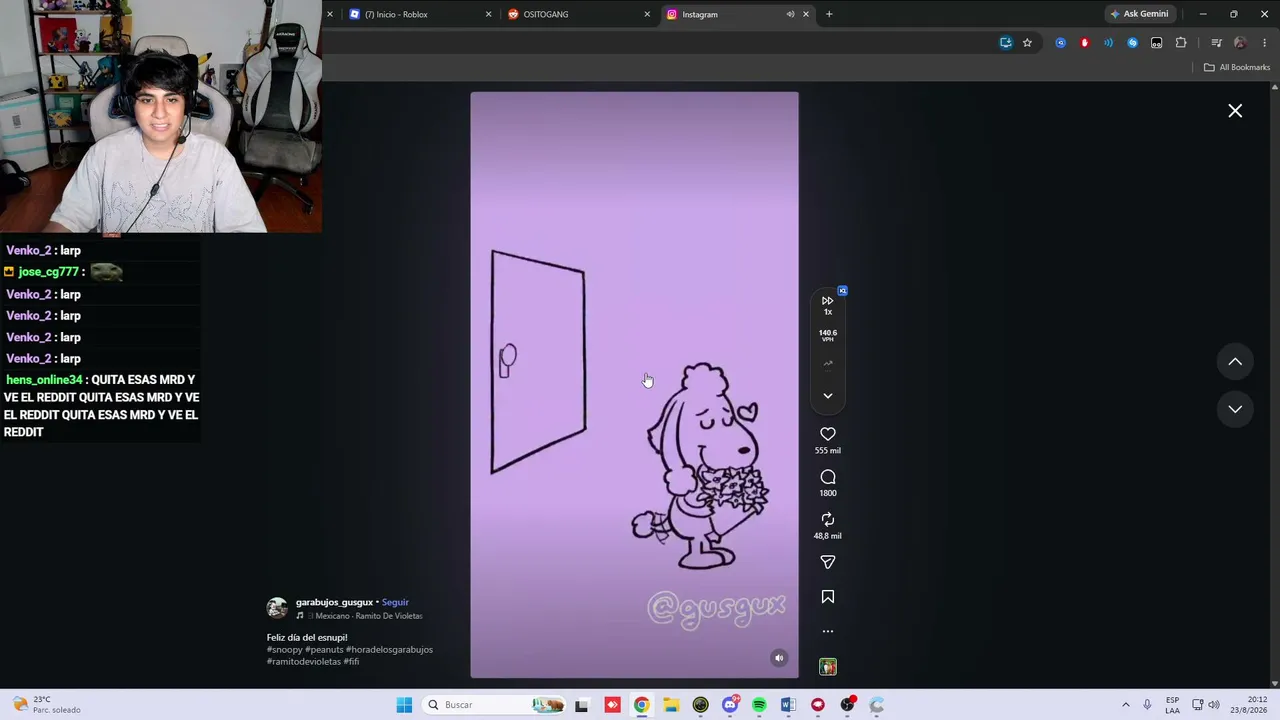The image size is (1280, 720).
Task: Like the reel with the heart icon
Action: [x=828, y=434]
